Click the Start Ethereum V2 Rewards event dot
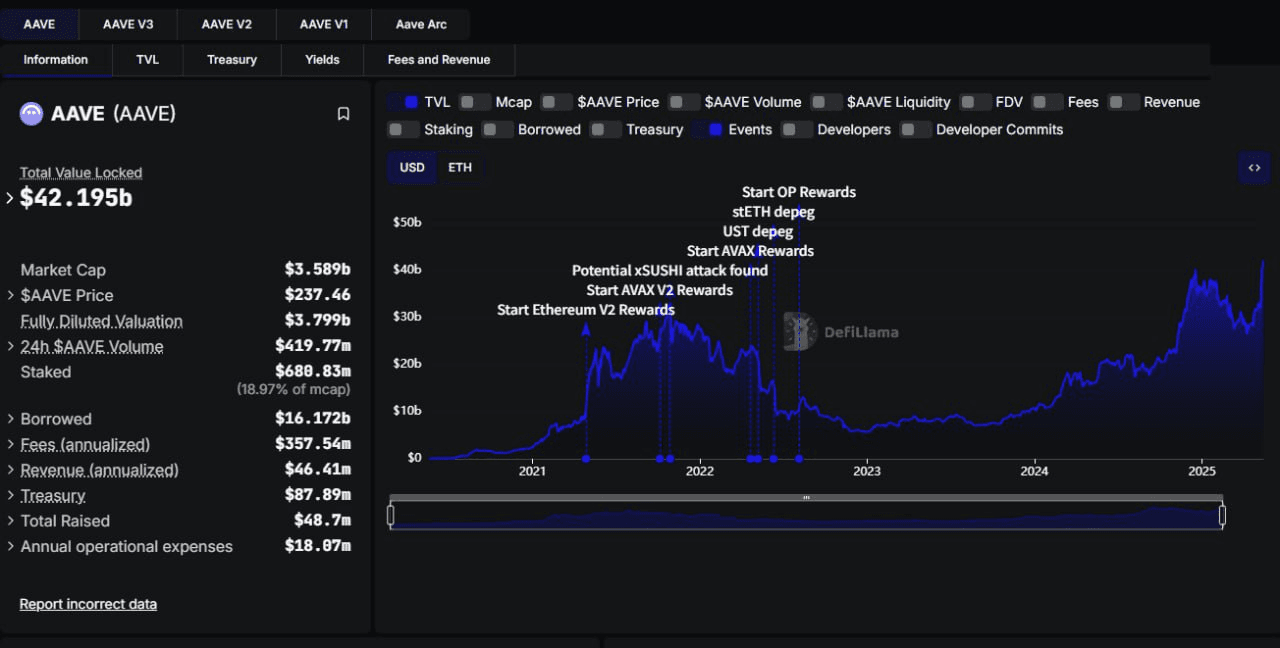 tap(586, 459)
